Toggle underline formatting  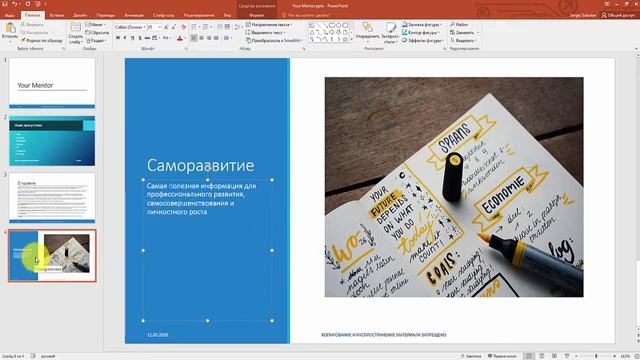(132, 38)
